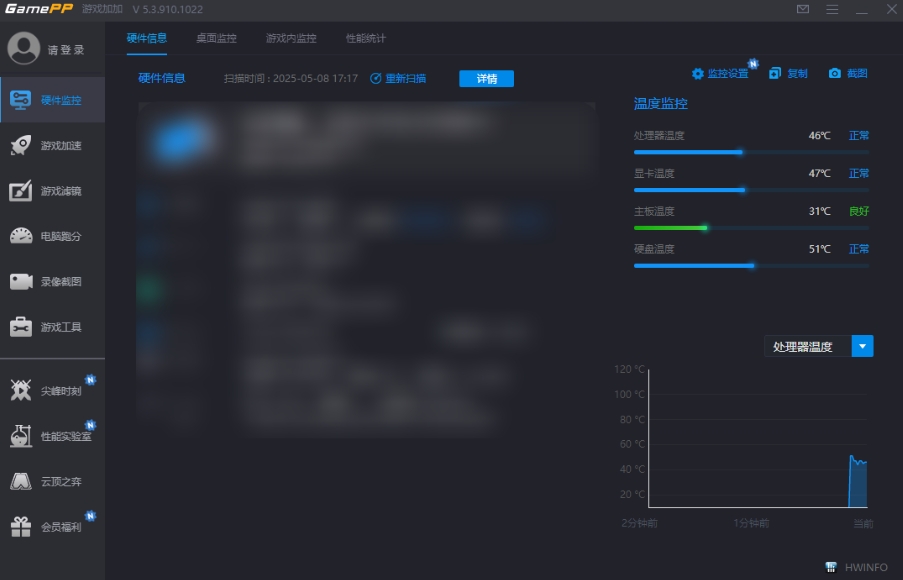Switch to the 性能统计 tab
The image size is (903, 580).
[x=366, y=39]
